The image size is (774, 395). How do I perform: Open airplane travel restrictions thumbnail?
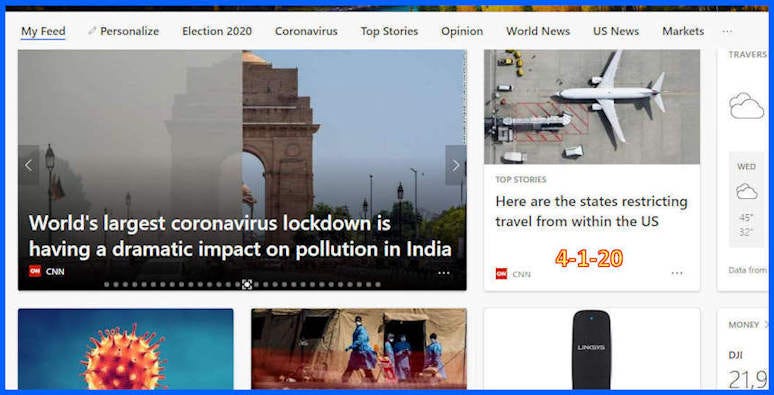[592, 107]
